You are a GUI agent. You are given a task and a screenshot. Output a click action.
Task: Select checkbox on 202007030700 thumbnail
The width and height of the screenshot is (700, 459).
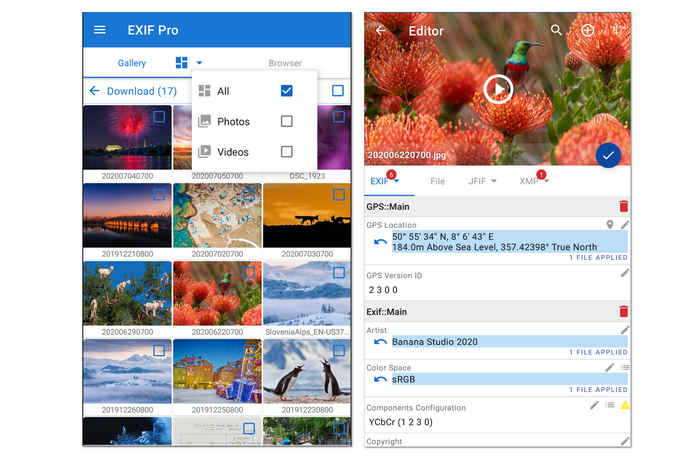(x=339, y=195)
